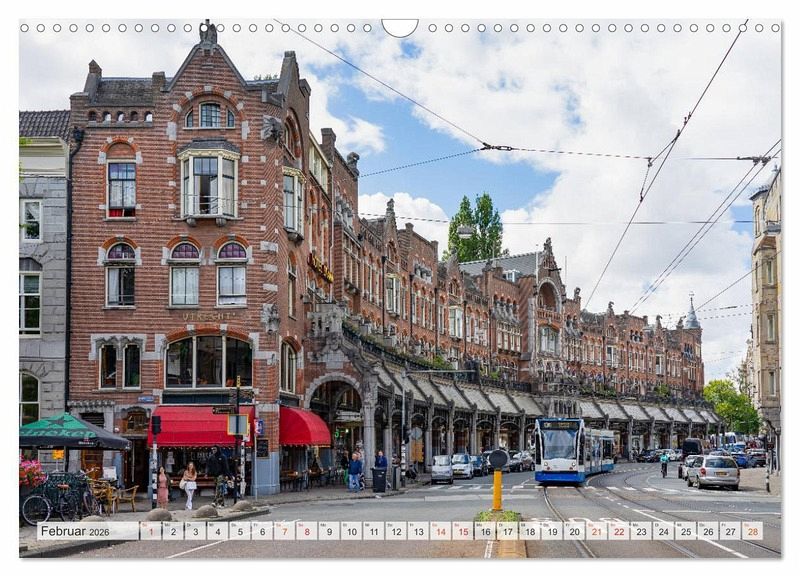
Task: Pick day 14 on the calendar row
Action: click(440, 531)
